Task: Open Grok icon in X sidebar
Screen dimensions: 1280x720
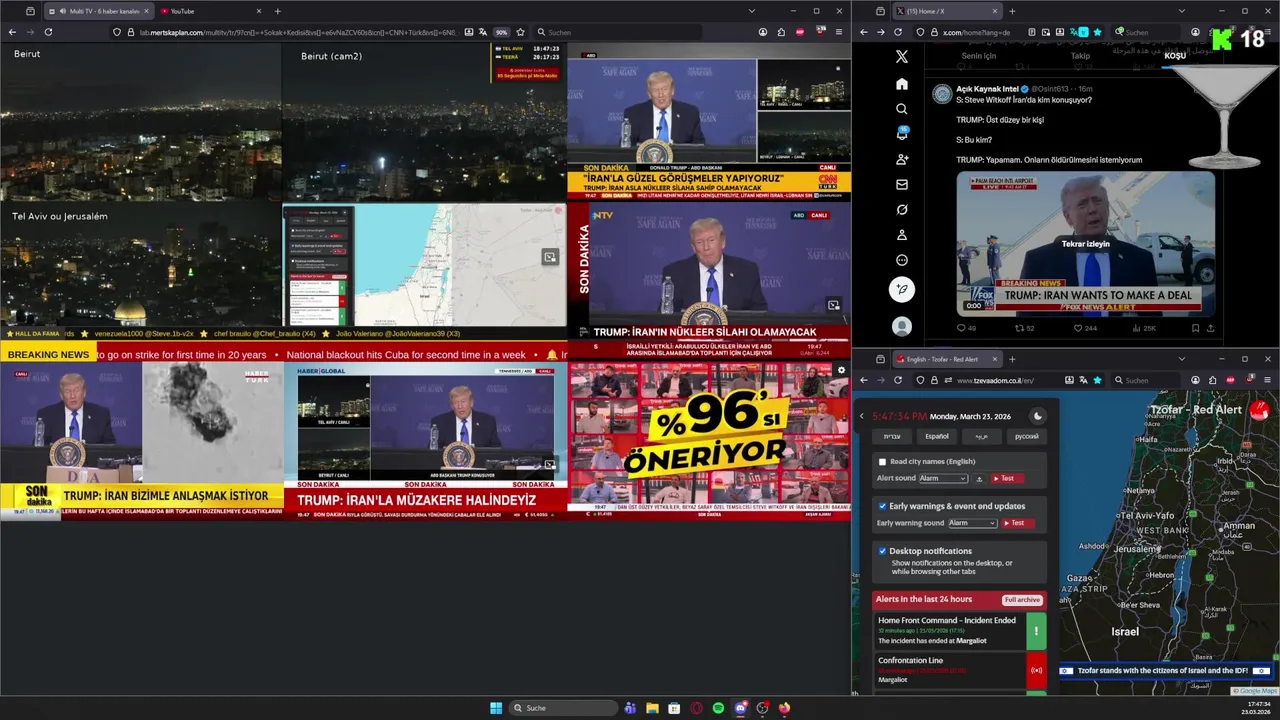Action: coord(901,210)
